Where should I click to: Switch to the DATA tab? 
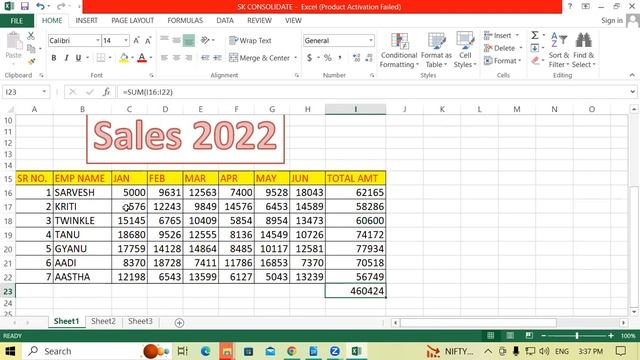pos(225,20)
